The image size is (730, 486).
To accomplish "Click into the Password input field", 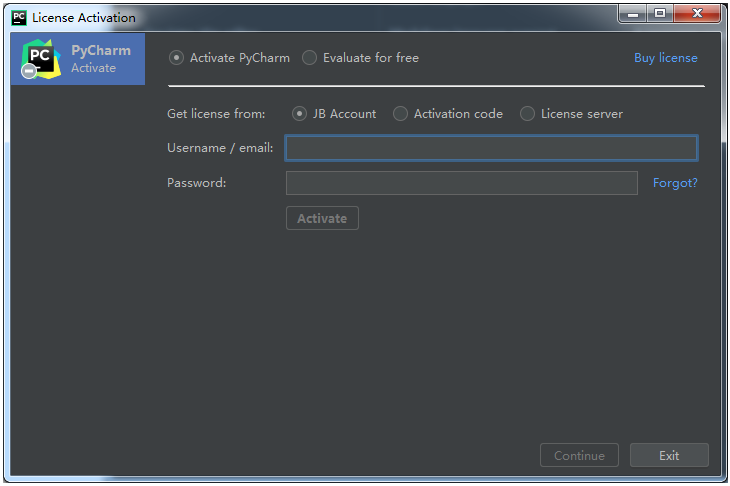I will pyautogui.click(x=461, y=183).
